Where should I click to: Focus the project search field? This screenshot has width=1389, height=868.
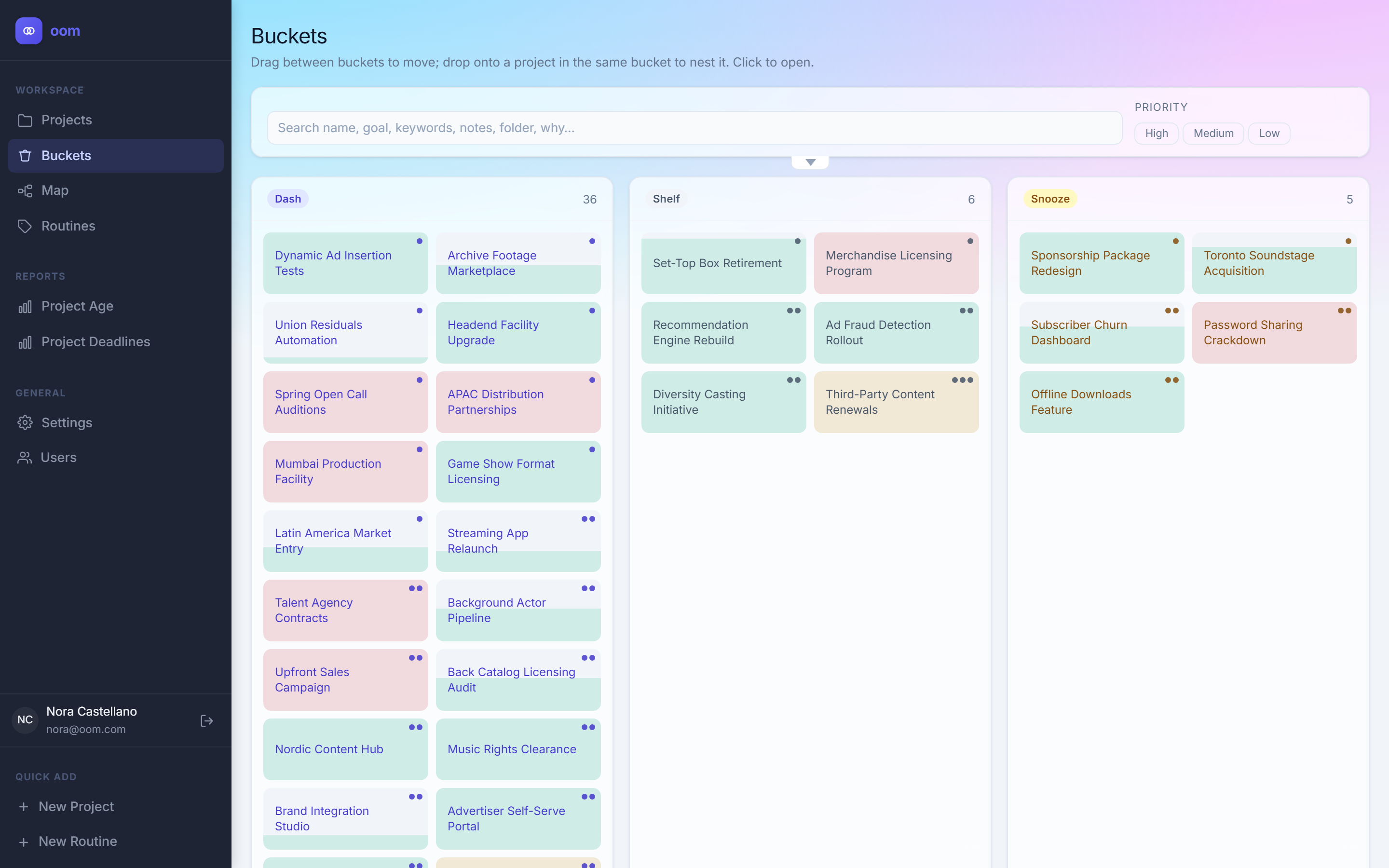694,128
